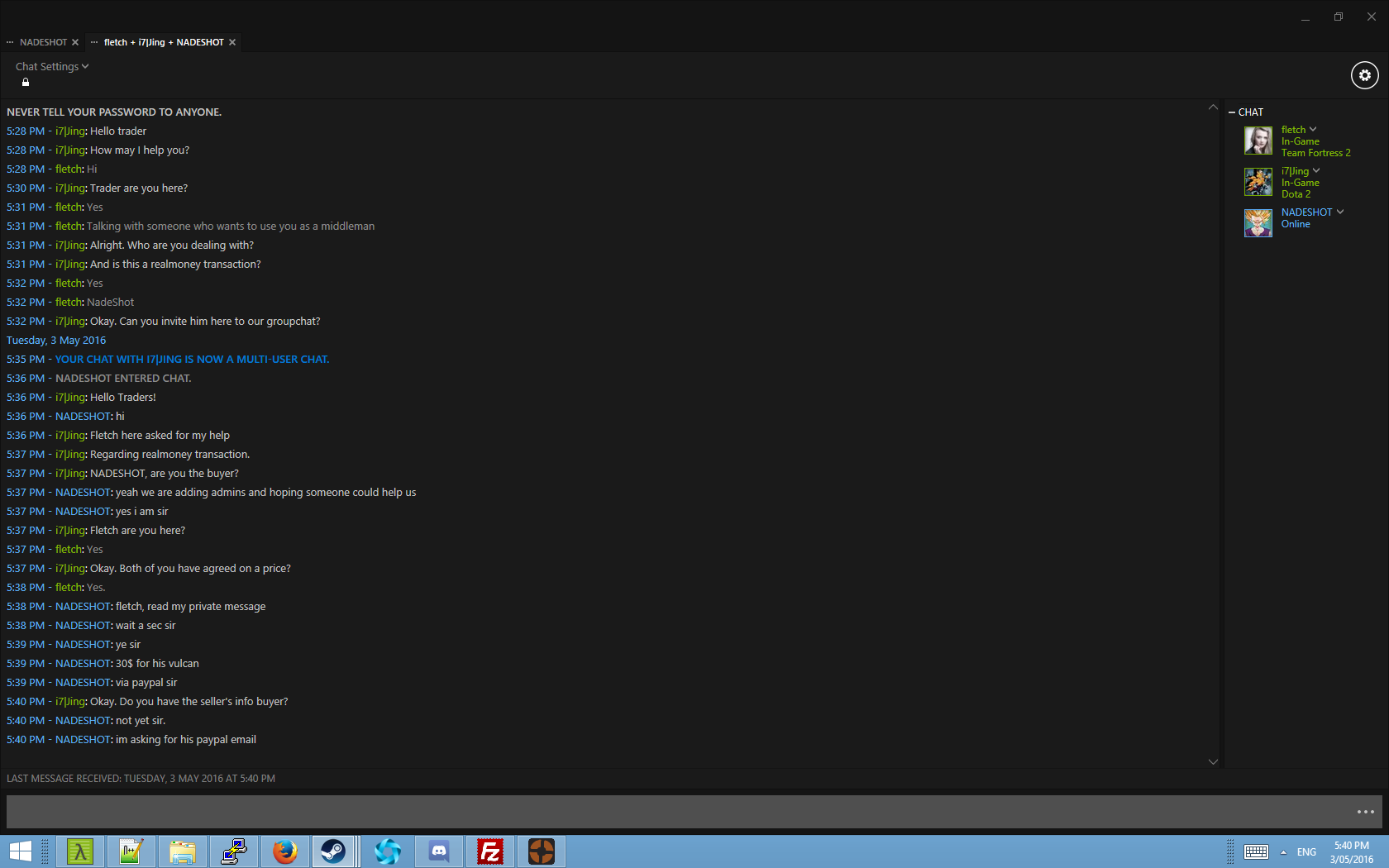Viewport: 1389px width, 868px height.
Task: Launch Firefox from the taskbar
Action: pyautogui.click(x=285, y=851)
